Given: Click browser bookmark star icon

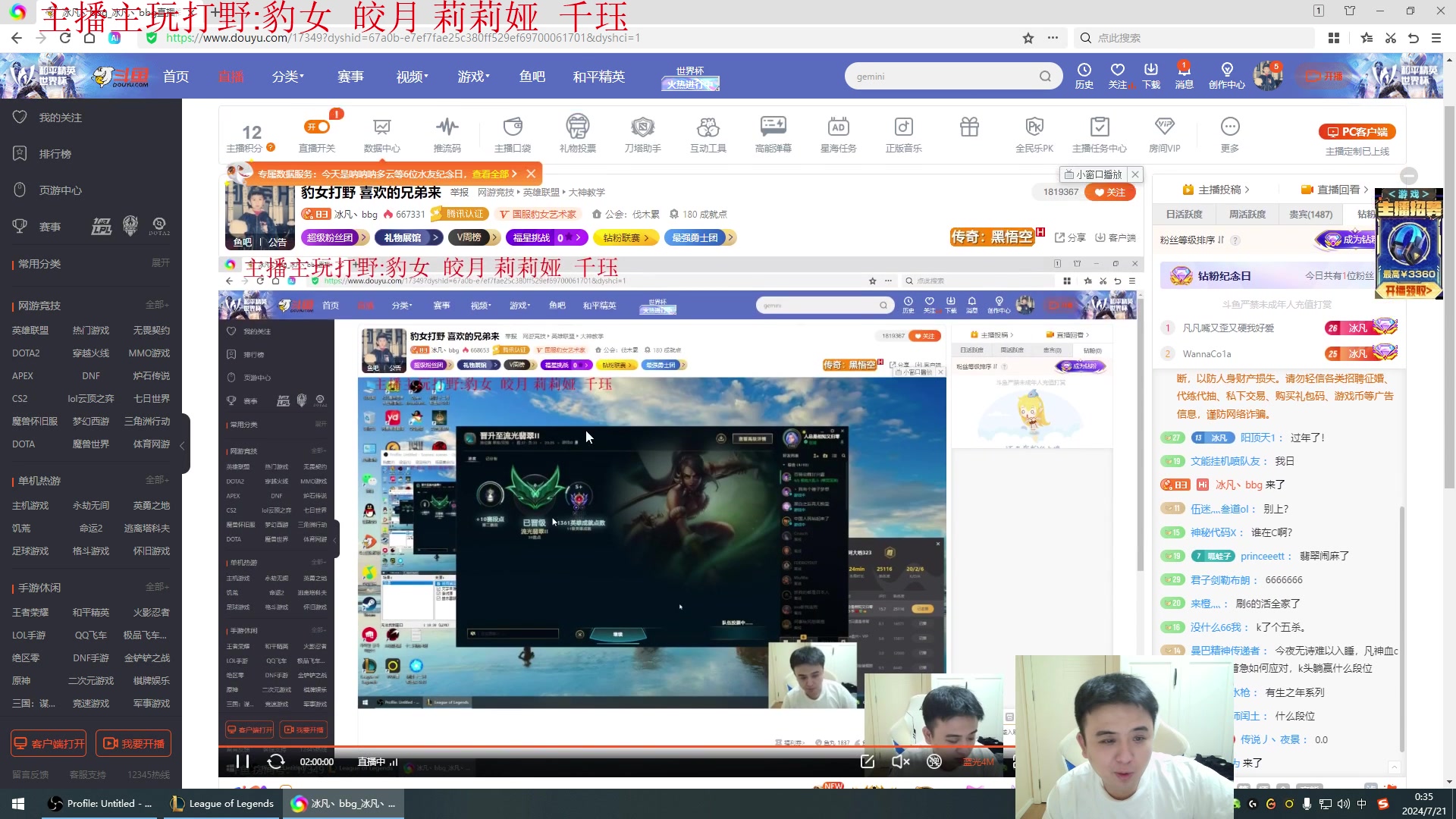Looking at the screenshot, I should 1028,38.
